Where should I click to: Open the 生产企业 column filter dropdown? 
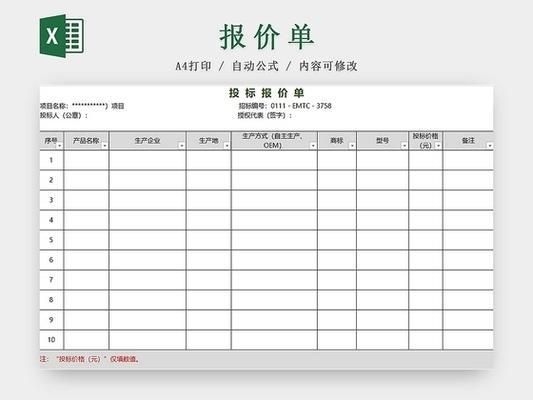pos(182,146)
